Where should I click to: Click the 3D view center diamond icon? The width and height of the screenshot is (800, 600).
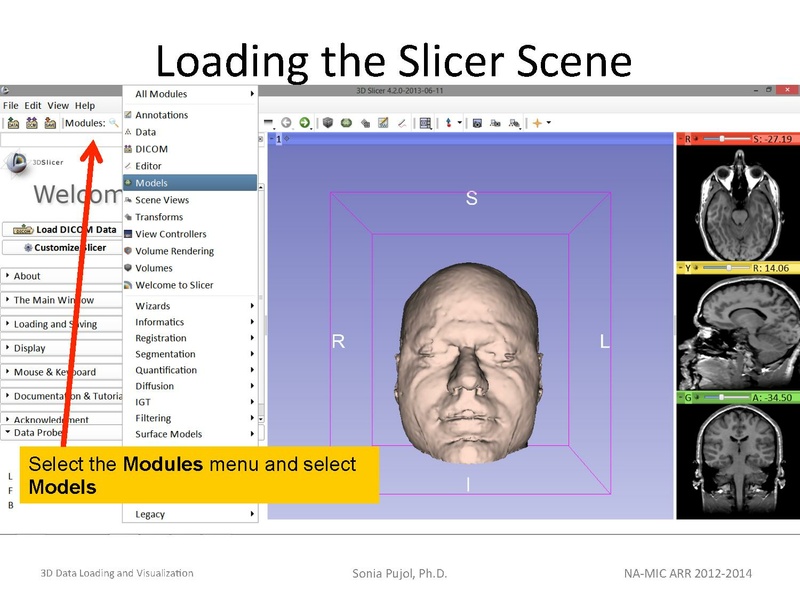(x=287, y=138)
